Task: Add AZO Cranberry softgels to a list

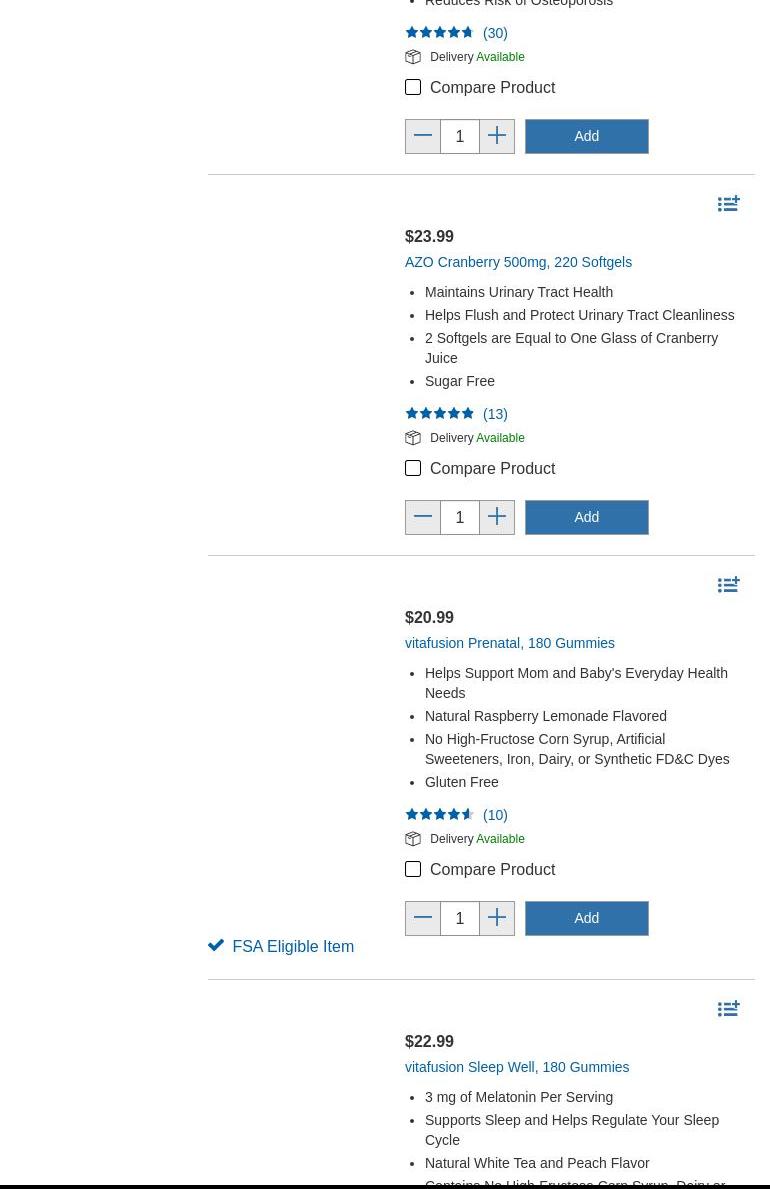Action: 728,204
